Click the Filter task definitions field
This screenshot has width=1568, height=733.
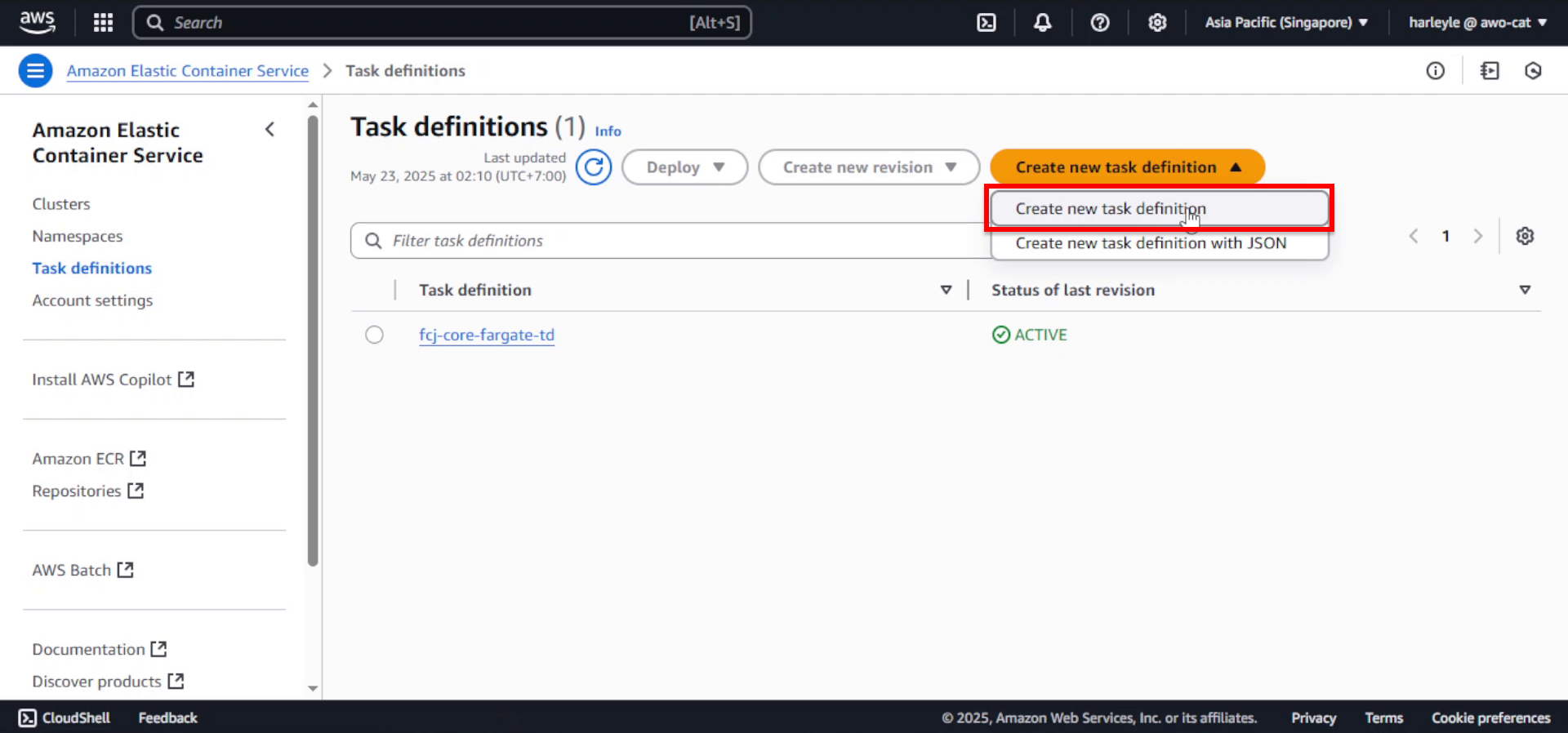(670, 241)
